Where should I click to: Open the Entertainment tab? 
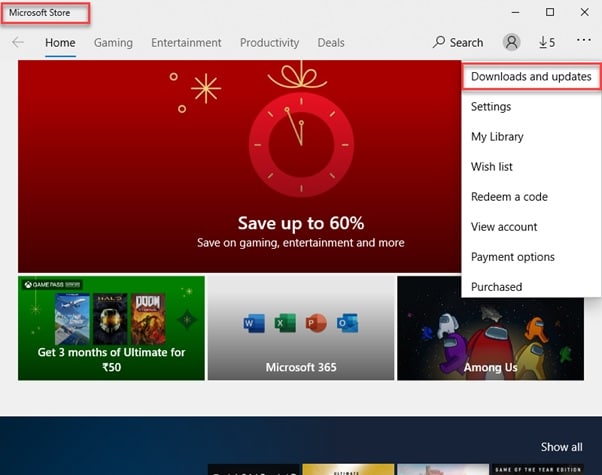(x=186, y=43)
